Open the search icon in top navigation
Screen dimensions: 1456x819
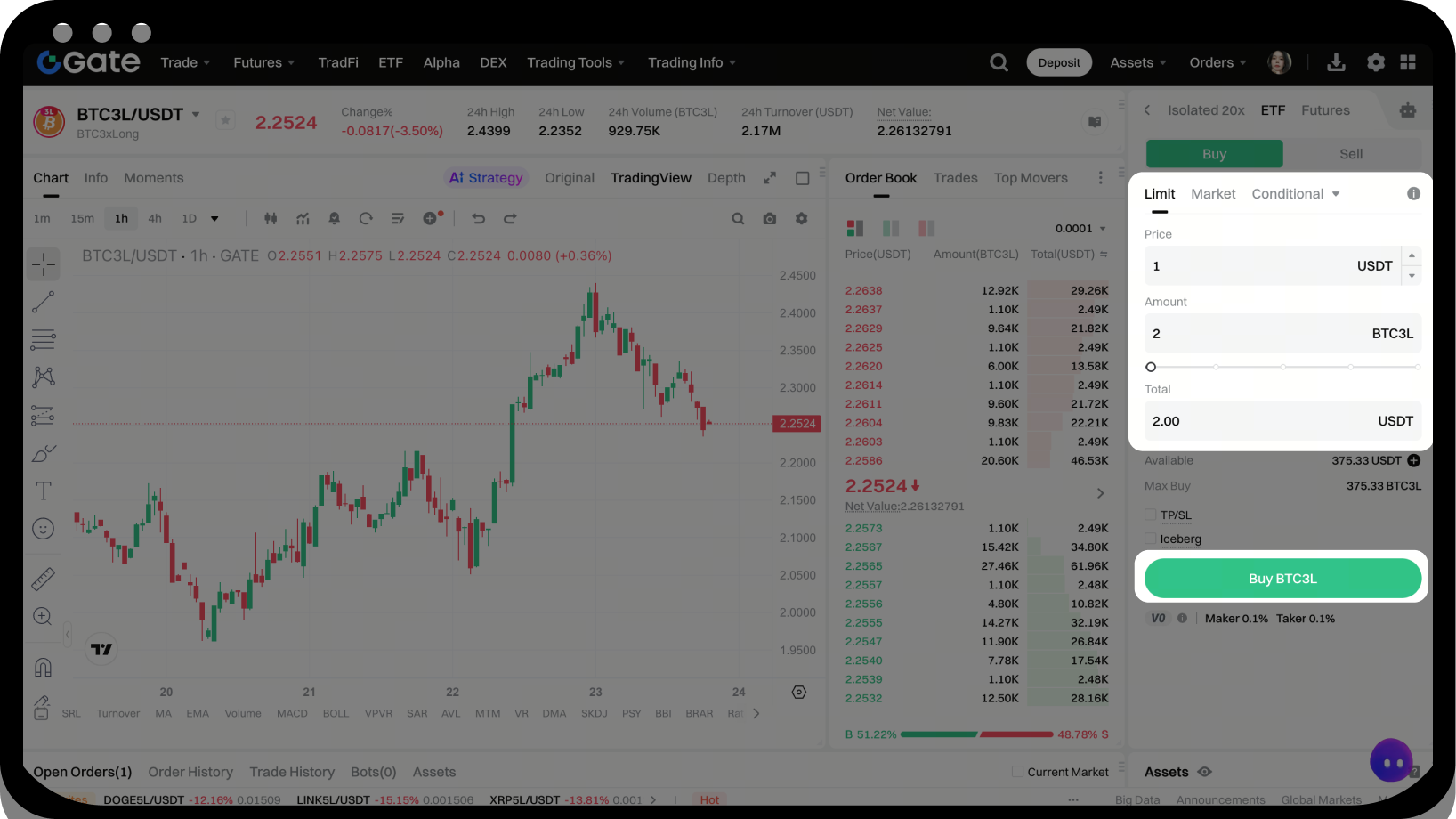[999, 62]
